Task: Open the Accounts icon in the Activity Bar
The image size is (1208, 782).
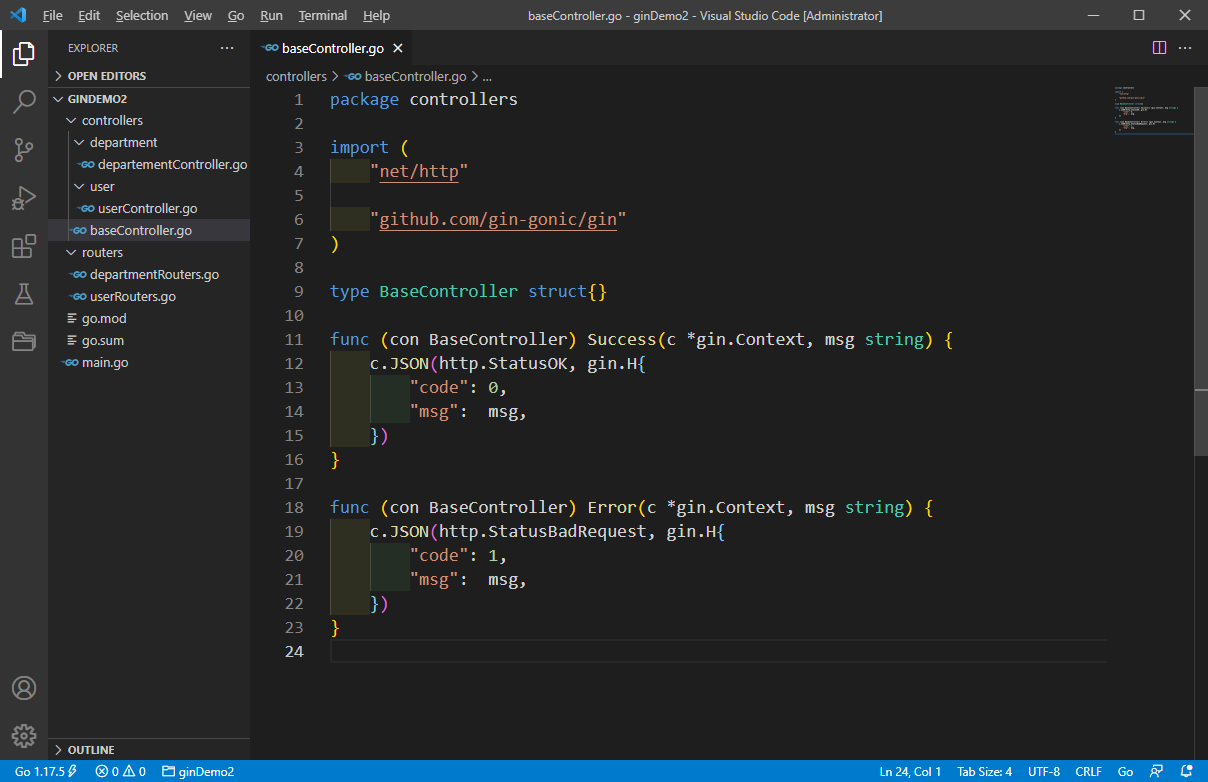Action: 24,688
